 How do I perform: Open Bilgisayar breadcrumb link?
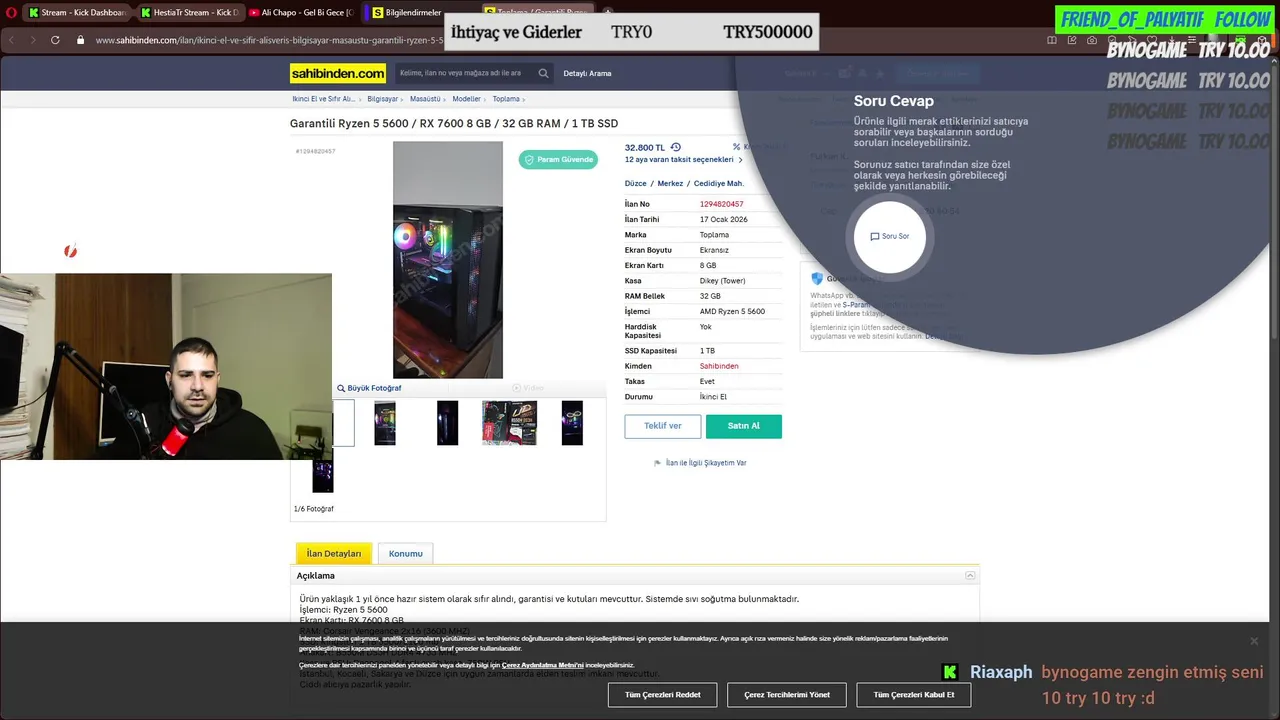[382, 99]
